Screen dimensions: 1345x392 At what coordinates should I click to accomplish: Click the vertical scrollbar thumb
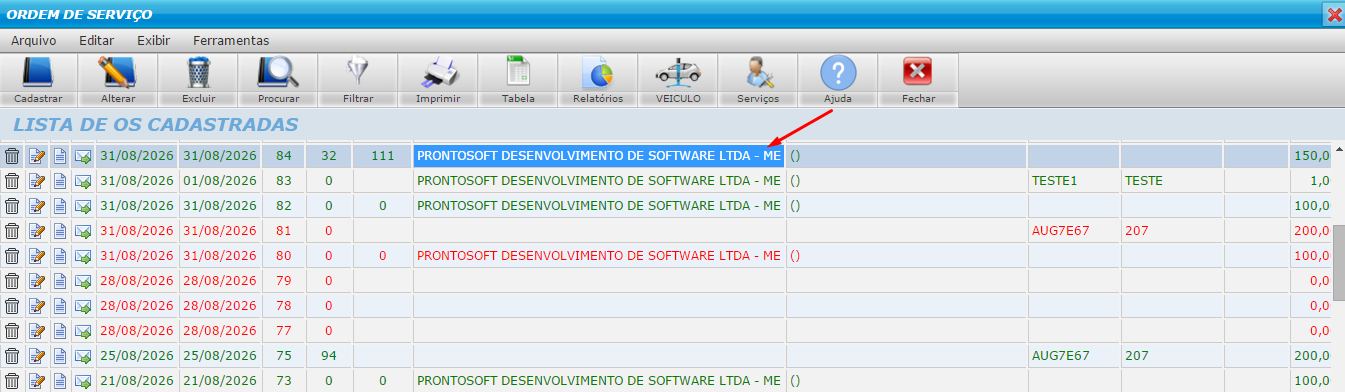1338,262
